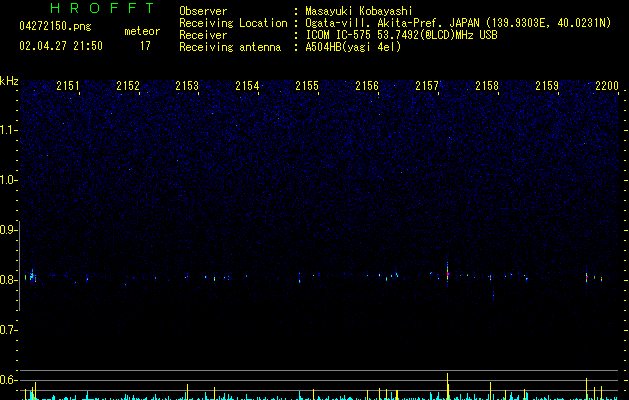
Task: Click the Ogata-vill. Akita-Pref. JAPAN location text
Action: point(458,23)
